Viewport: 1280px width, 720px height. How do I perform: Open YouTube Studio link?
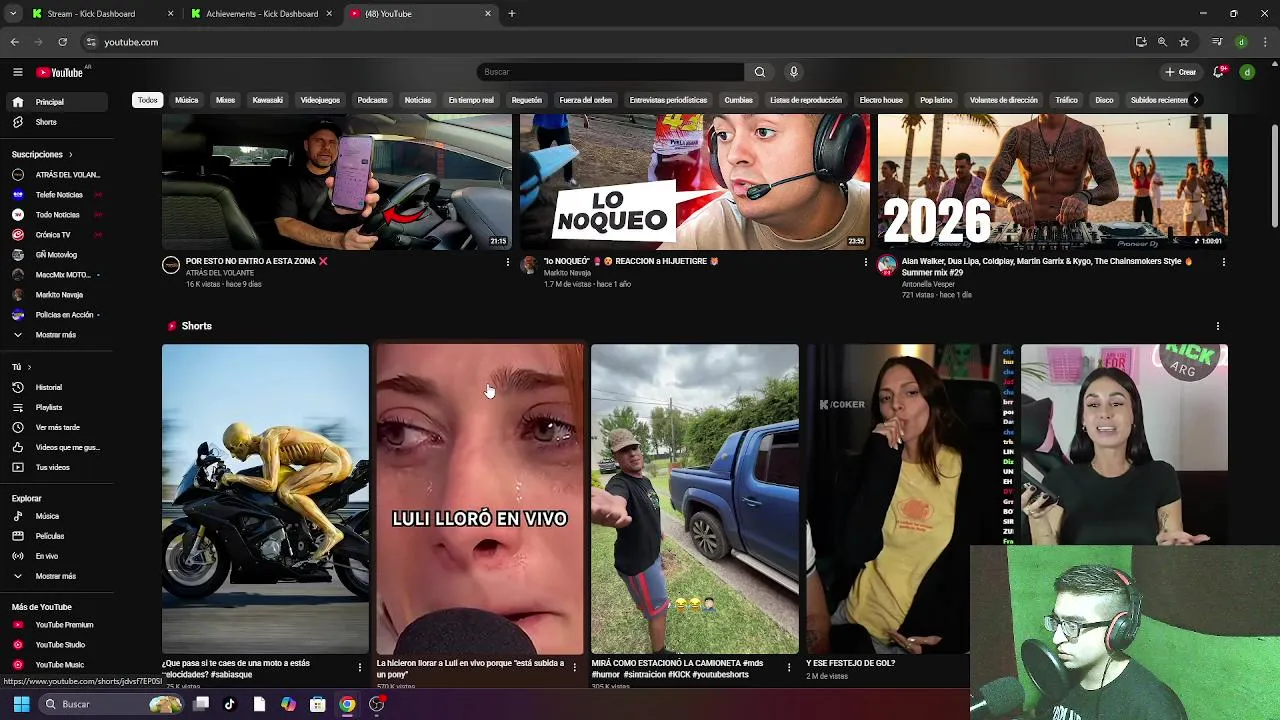[x=55, y=645]
